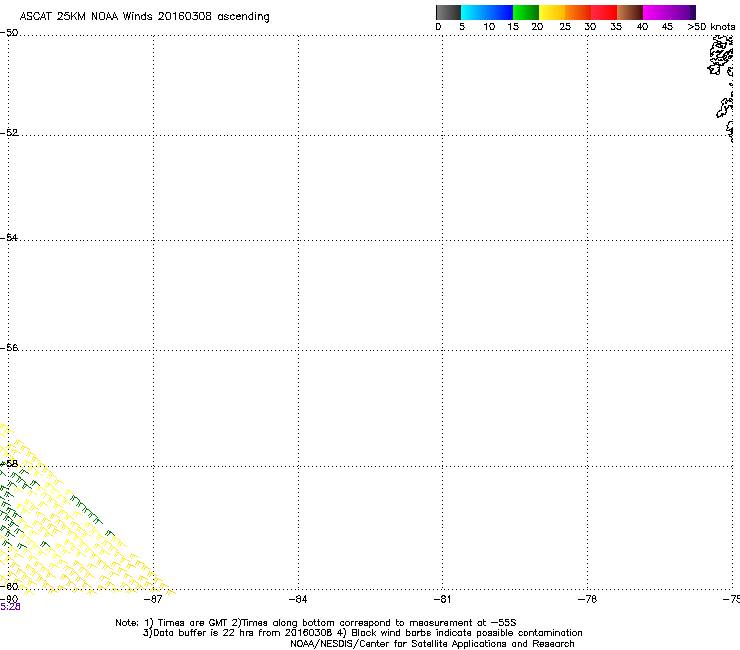
Task: Click the 'Data buffer is 22 hrs' note
Action: [362, 633]
